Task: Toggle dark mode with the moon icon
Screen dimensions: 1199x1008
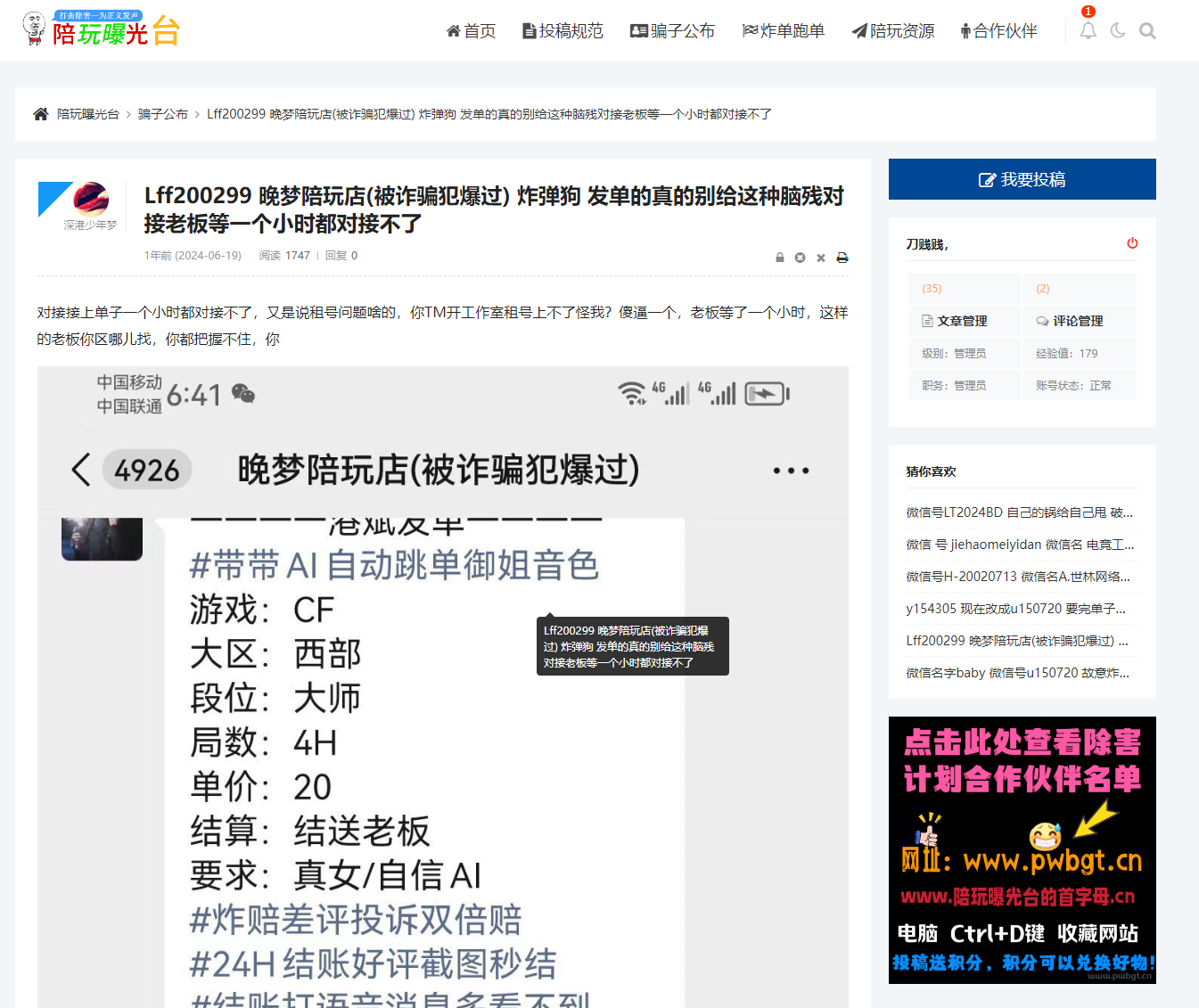Action: 1118,30
